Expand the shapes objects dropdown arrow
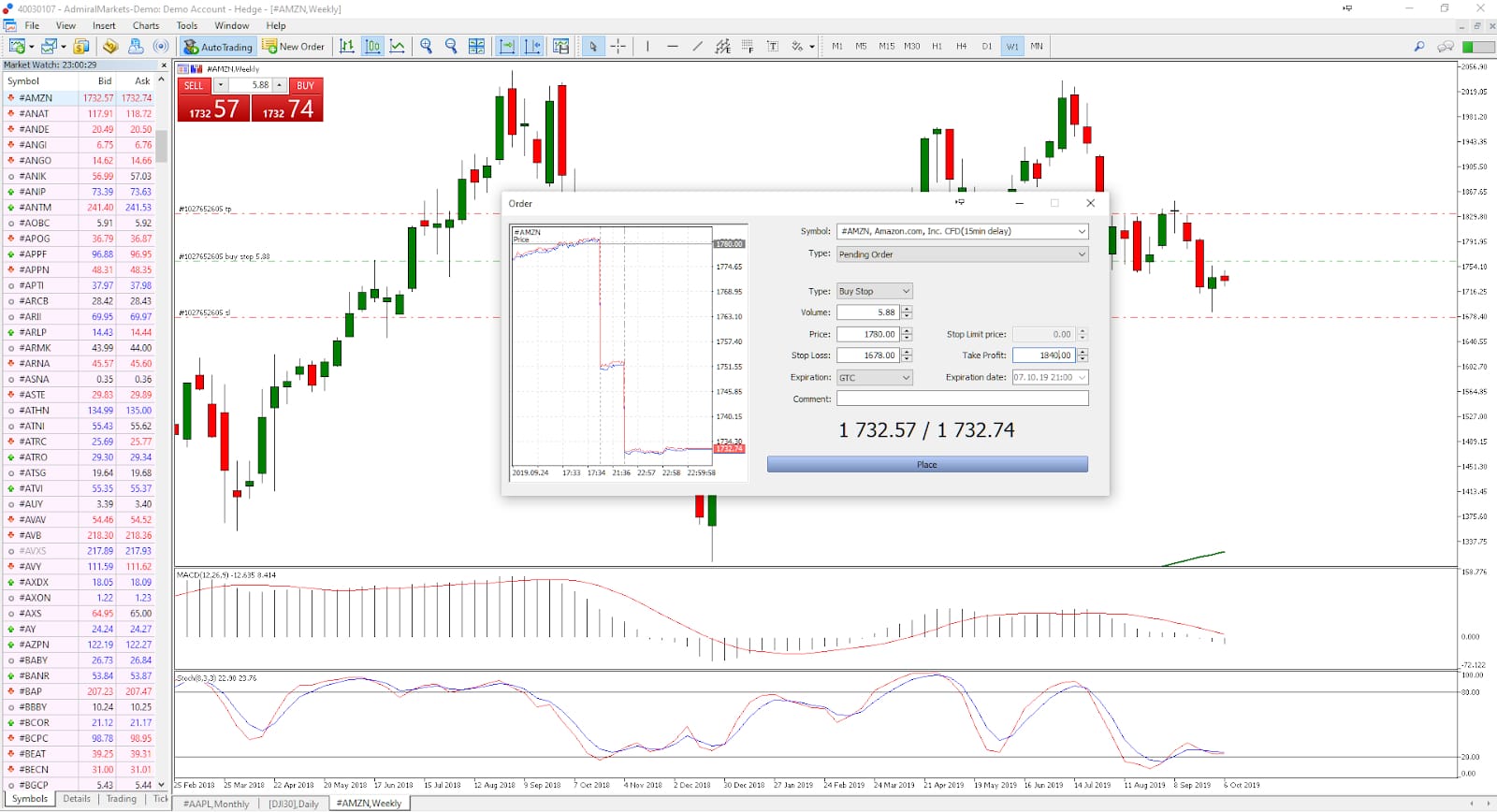This screenshot has width=1497, height=812. [811, 46]
